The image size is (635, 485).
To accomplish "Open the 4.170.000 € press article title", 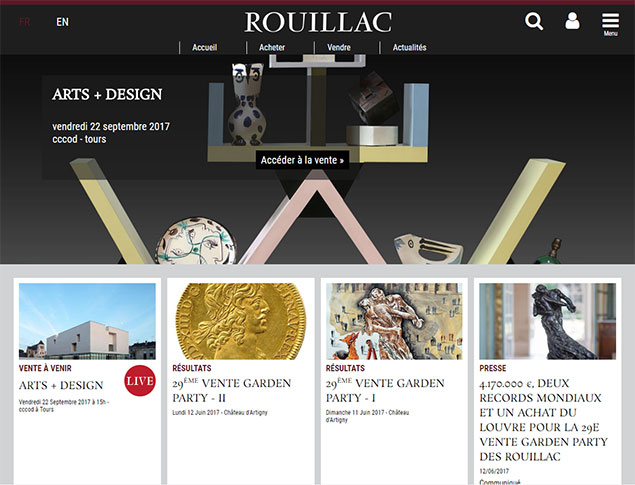I will [x=543, y=420].
